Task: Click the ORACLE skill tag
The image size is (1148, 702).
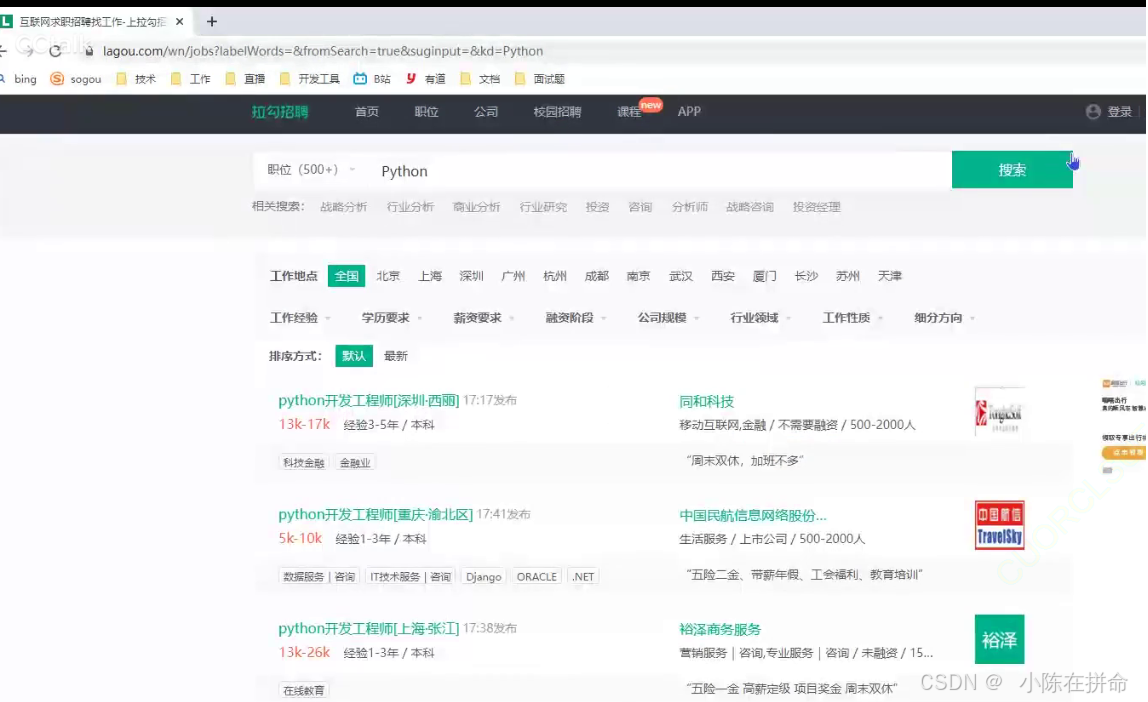Action: click(x=537, y=577)
